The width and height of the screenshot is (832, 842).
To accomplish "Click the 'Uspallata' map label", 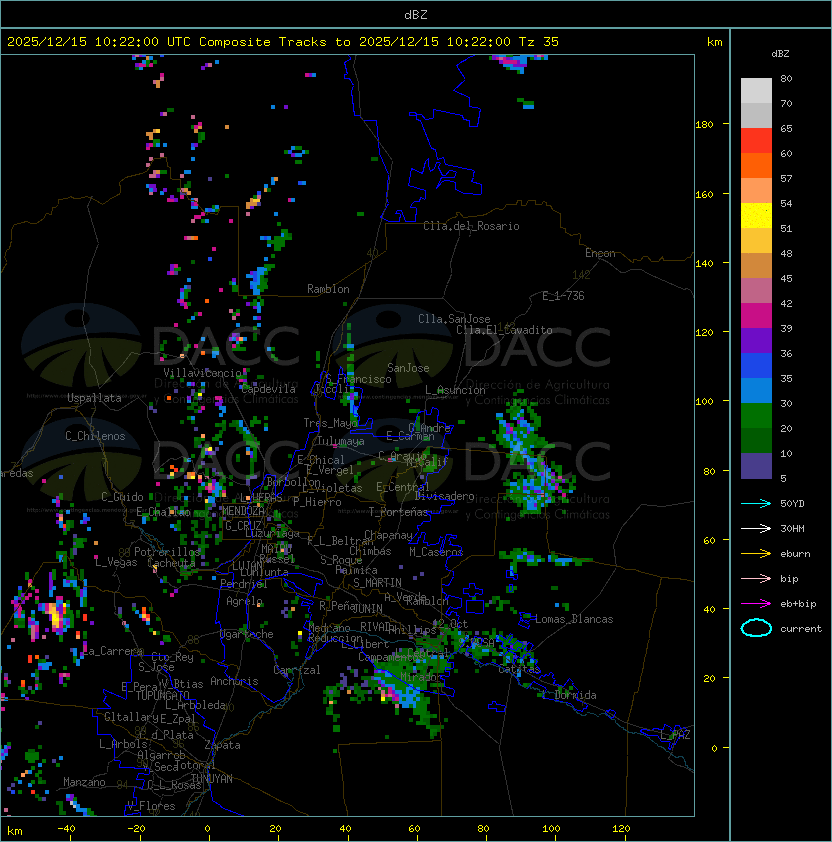I will point(94,398).
